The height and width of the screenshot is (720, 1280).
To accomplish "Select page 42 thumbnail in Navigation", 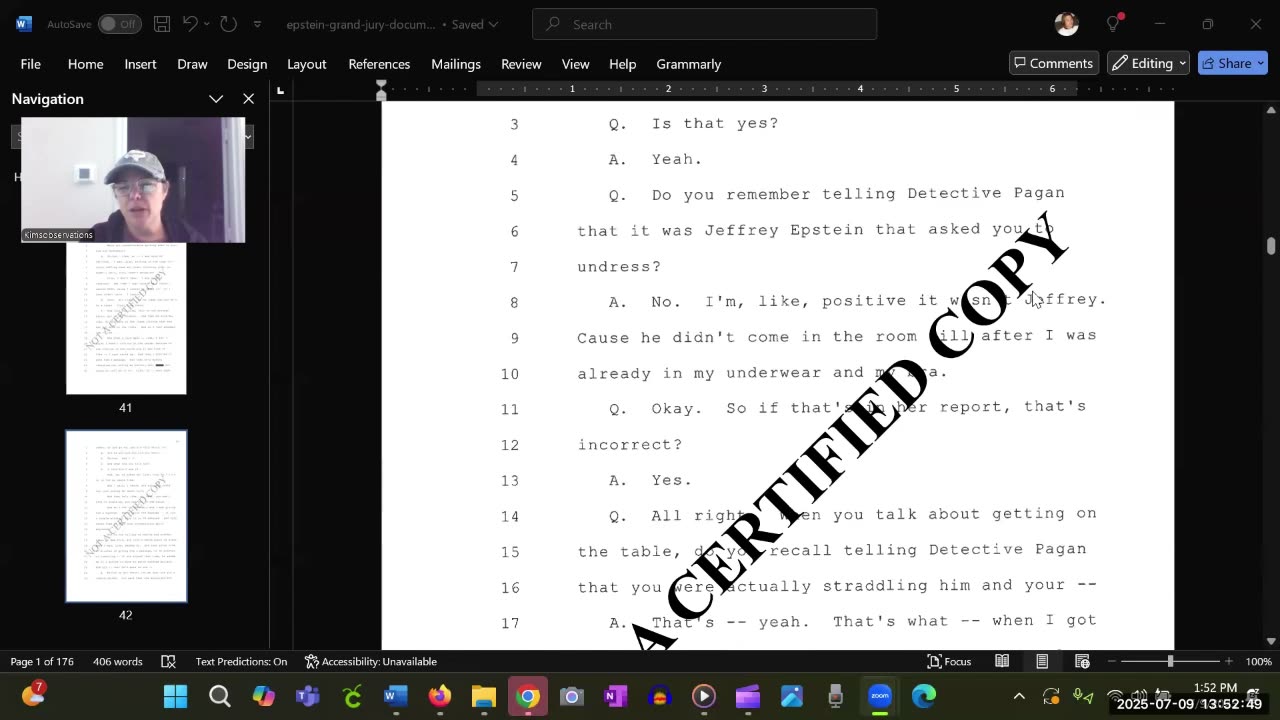I will (x=126, y=516).
